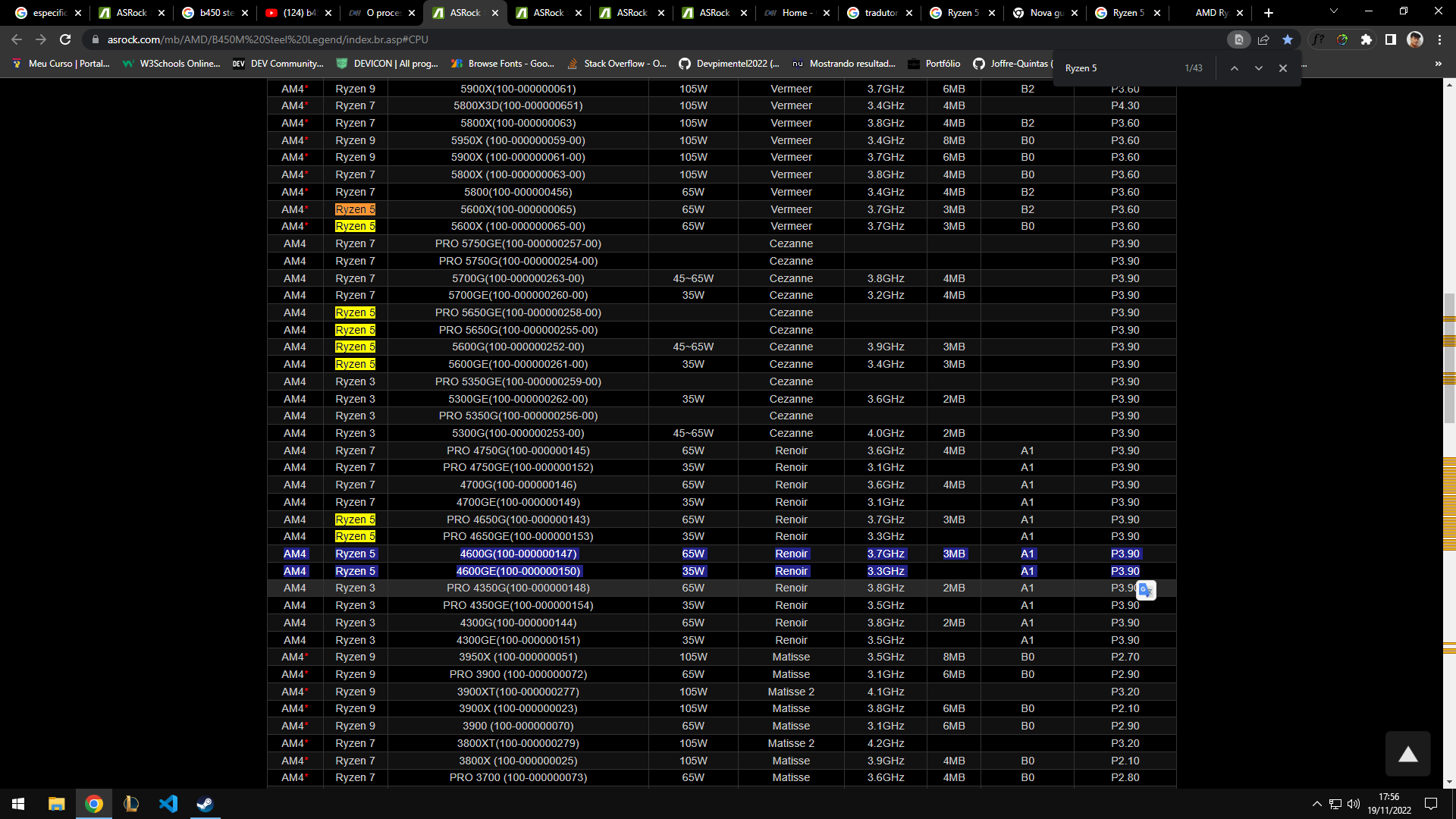The height and width of the screenshot is (819, 1456).
Task: Open the Chrome profile avatar
Action: (1415, 39)
